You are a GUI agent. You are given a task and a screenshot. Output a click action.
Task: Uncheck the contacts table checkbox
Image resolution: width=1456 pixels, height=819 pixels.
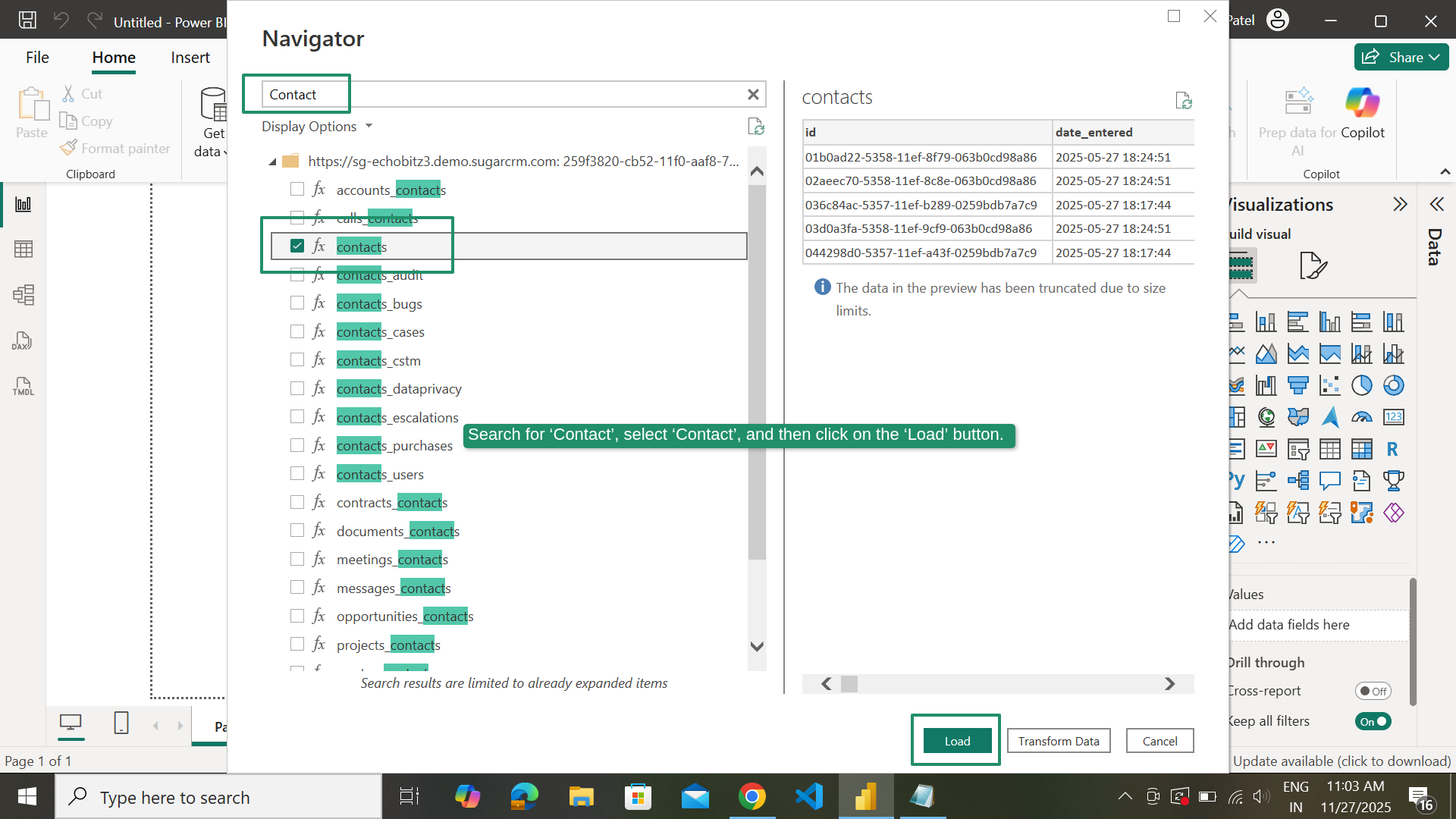pos(297,246)
